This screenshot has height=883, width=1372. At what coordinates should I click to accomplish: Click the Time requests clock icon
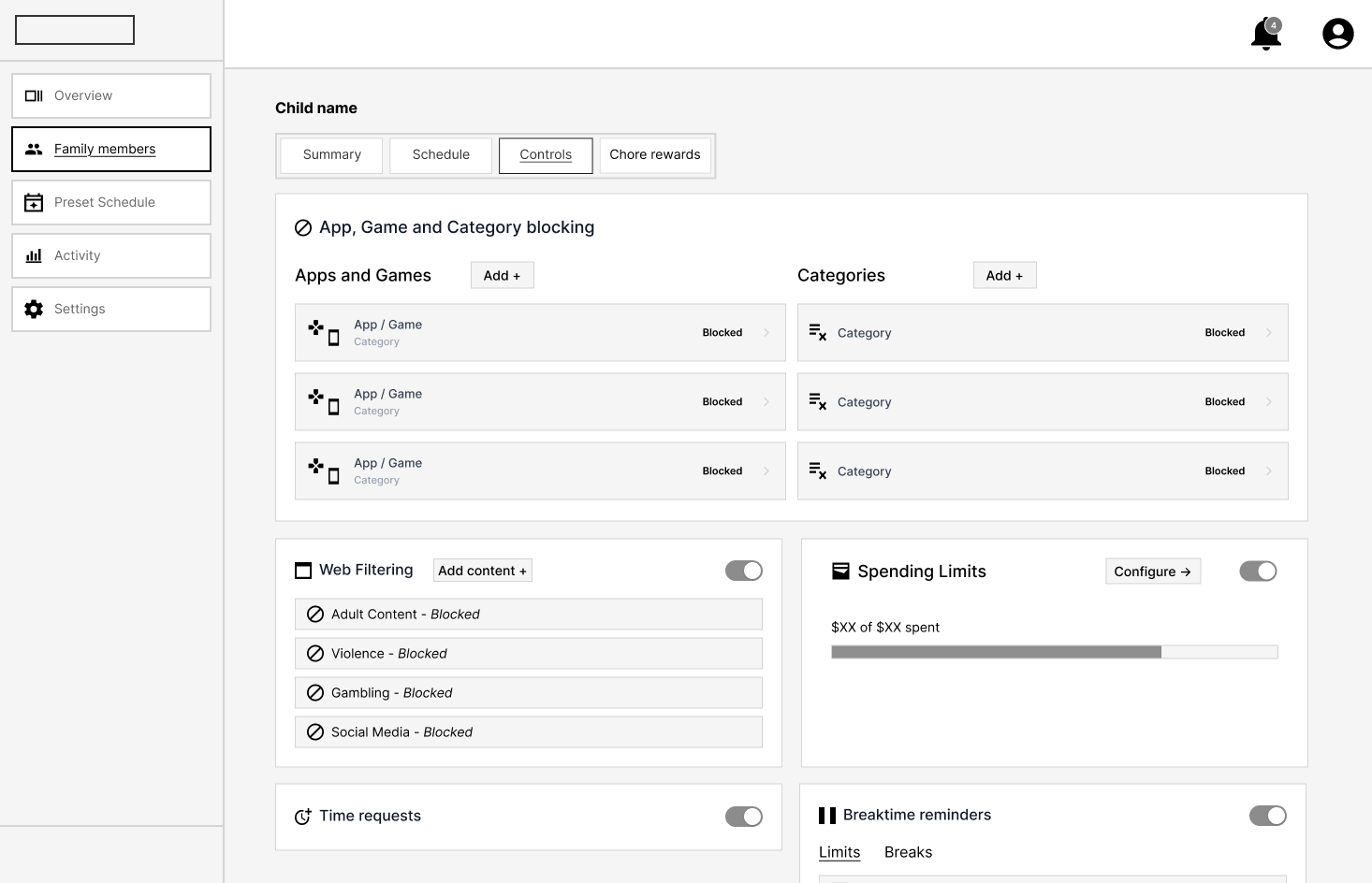click(x=303, y=817)
